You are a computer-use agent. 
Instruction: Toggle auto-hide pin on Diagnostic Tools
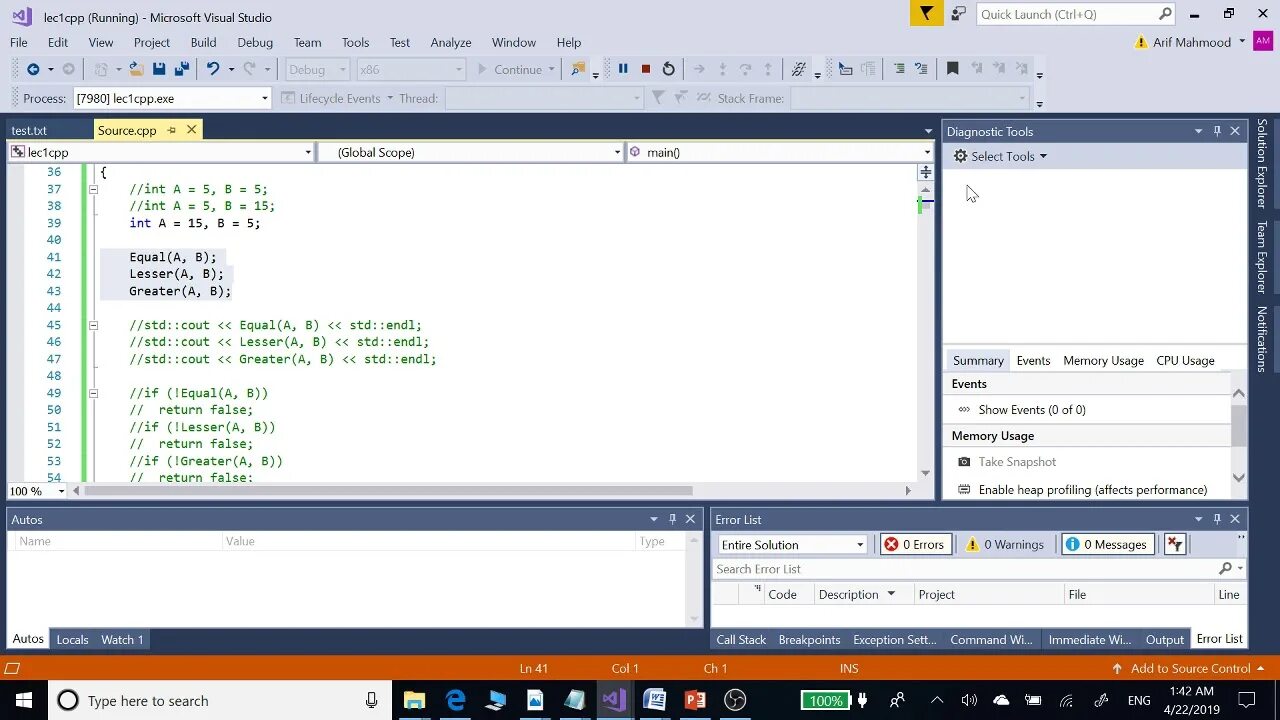1217,131
